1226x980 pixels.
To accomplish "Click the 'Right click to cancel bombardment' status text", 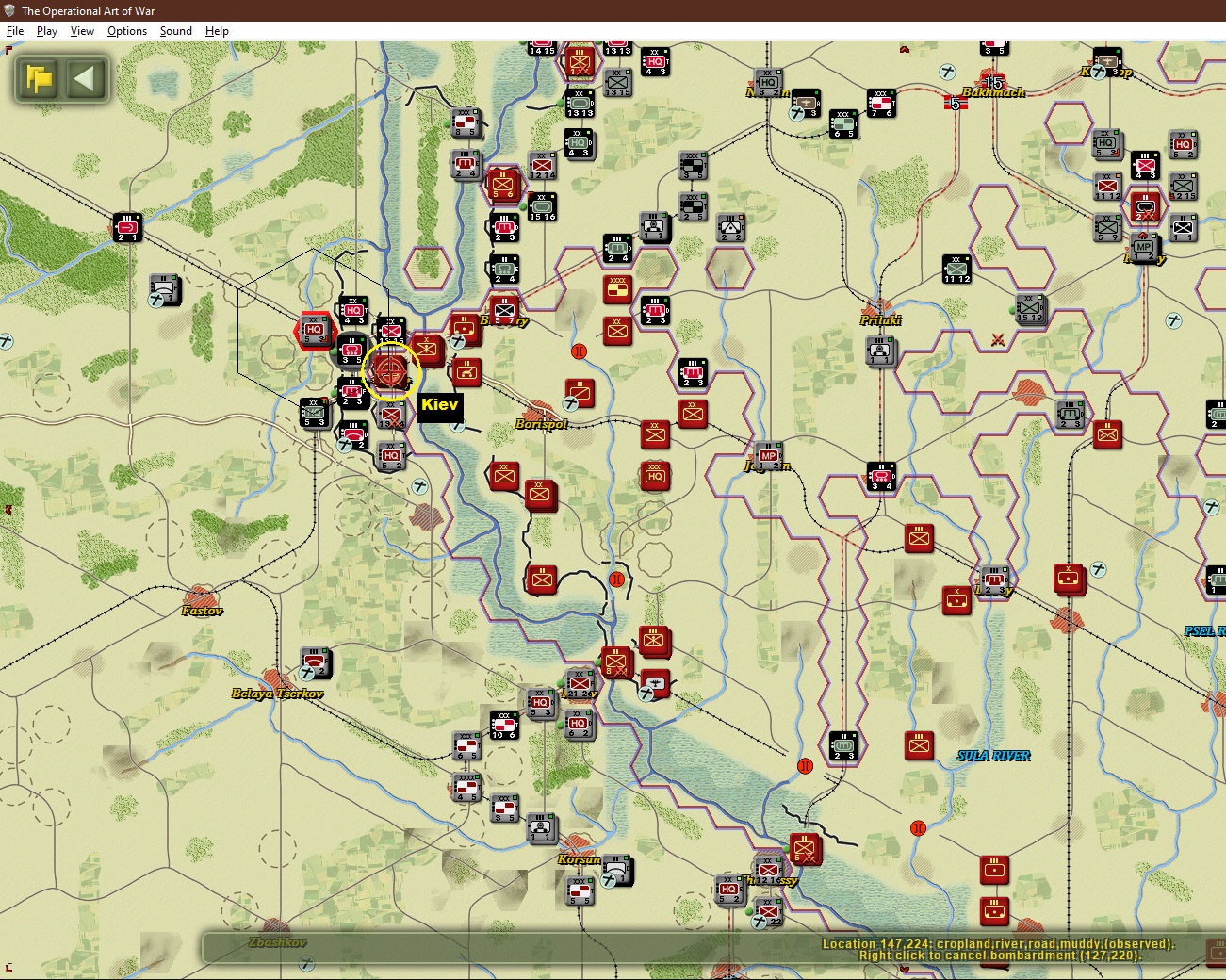I will 1000,955.
